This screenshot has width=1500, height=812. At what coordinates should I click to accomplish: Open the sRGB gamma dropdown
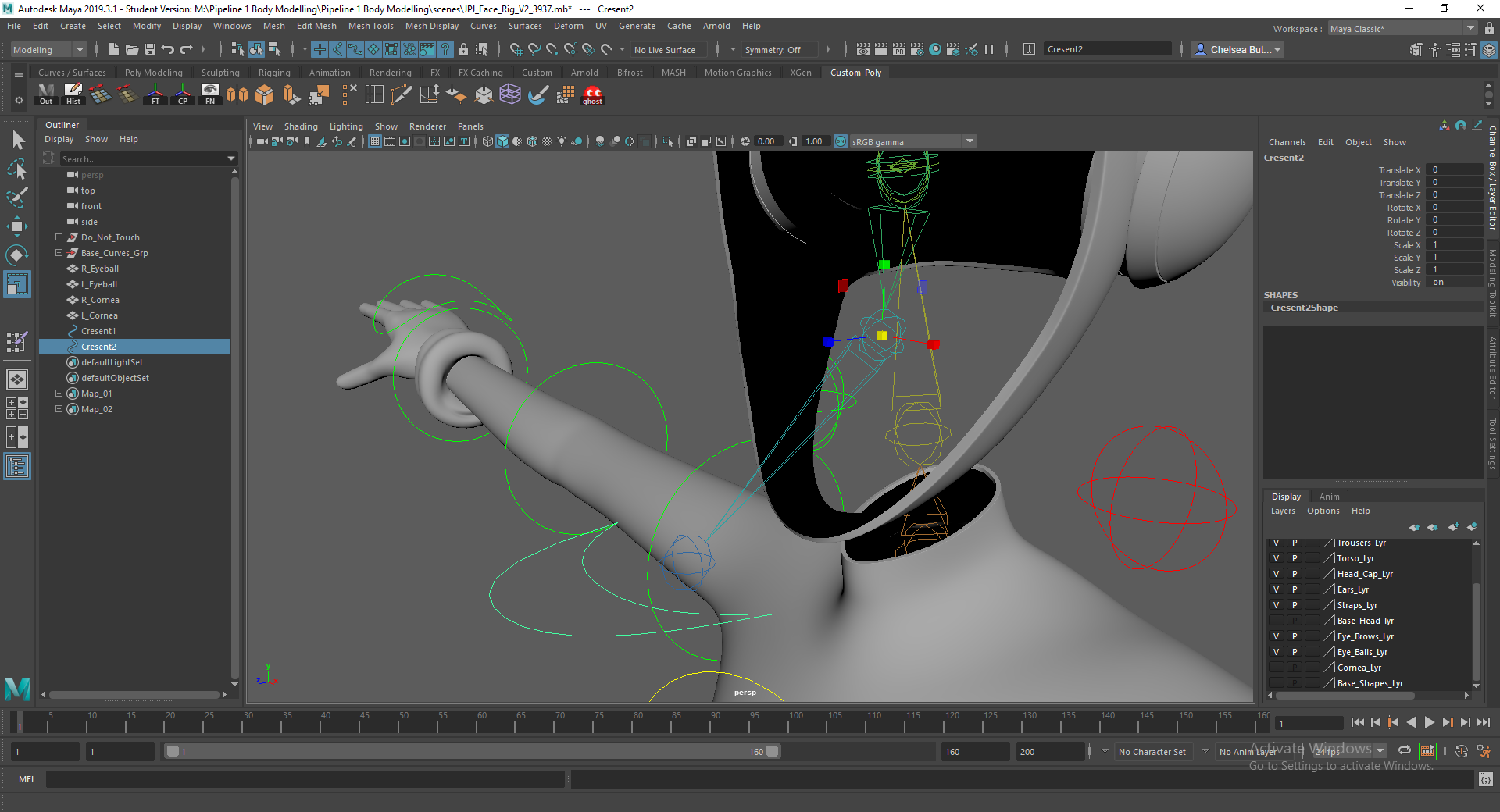tap(969, 141)
